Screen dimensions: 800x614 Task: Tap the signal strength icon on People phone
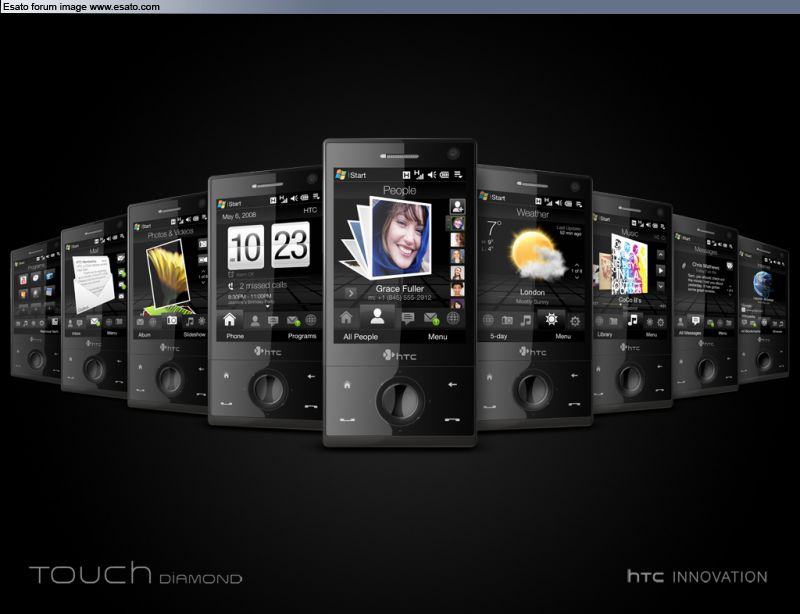tap(418, 174)
